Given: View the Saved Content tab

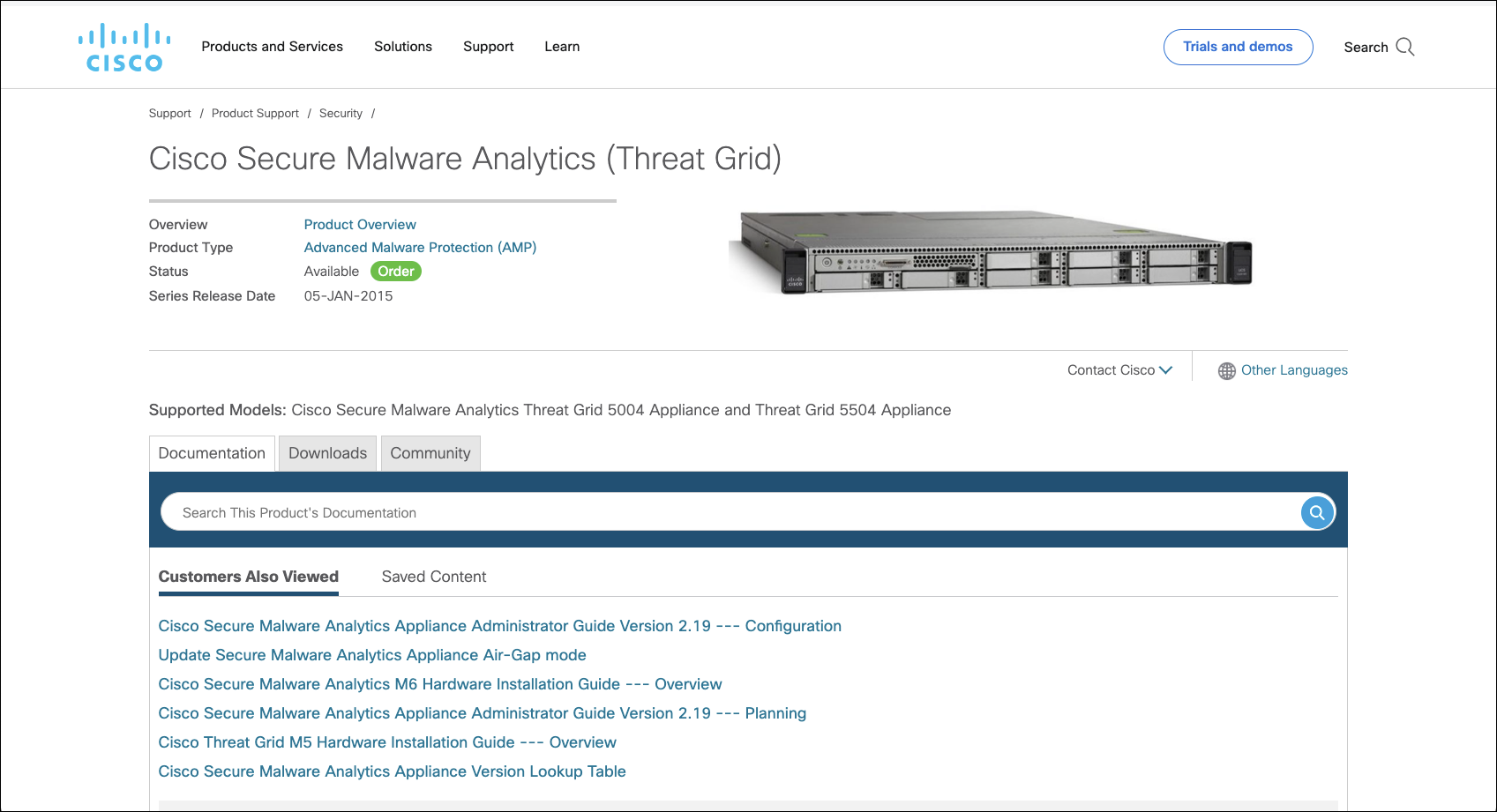Looking at the screenshot, I should point(433,577).
